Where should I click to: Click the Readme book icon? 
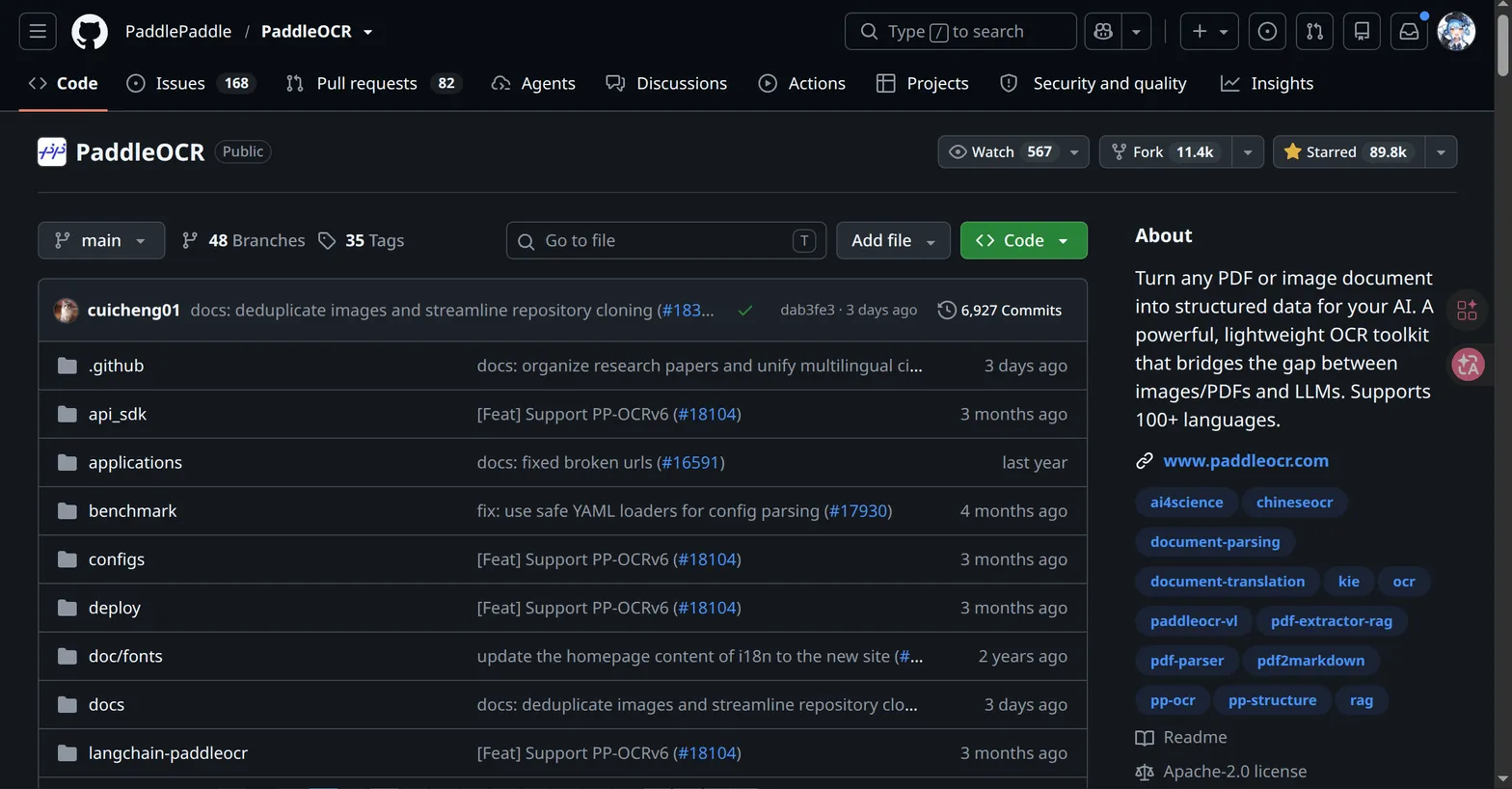click(x=1145, y=738)
